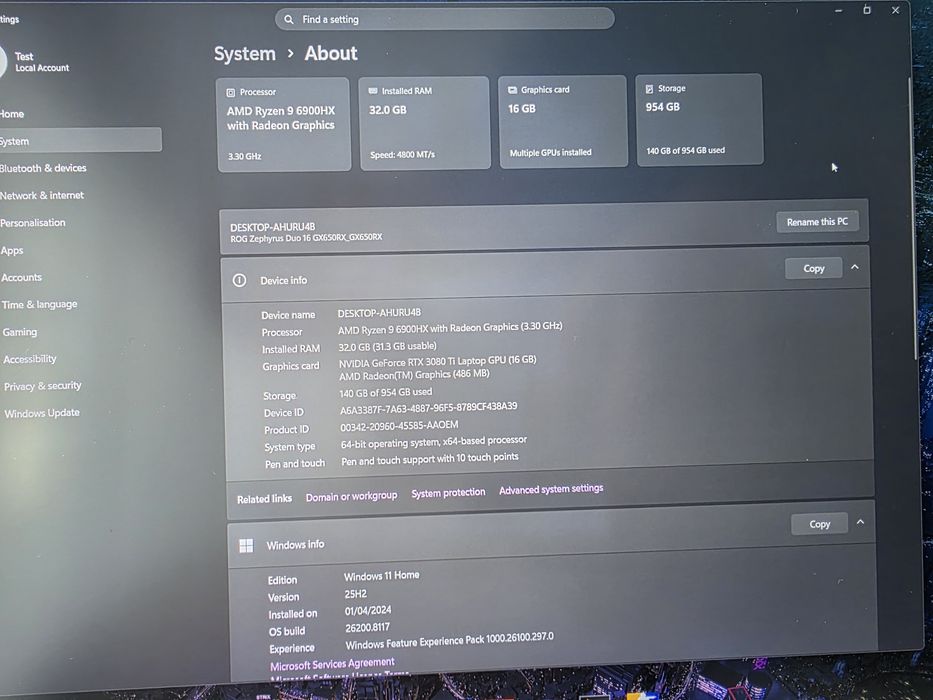
Task: Open Accounts settings
Action: [x=21, y=277]
